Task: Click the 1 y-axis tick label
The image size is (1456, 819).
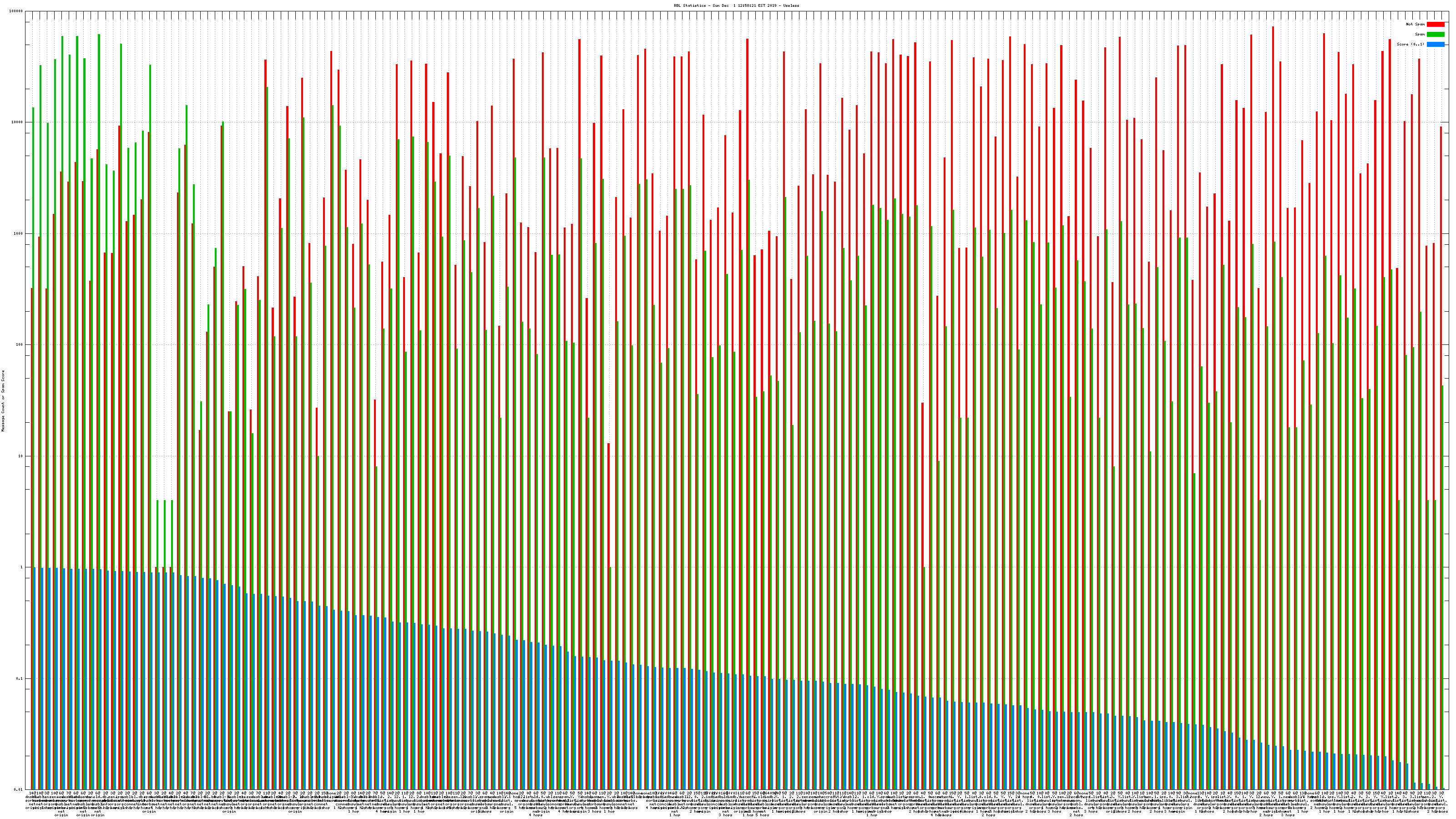Action: click(x=22, y=567)
